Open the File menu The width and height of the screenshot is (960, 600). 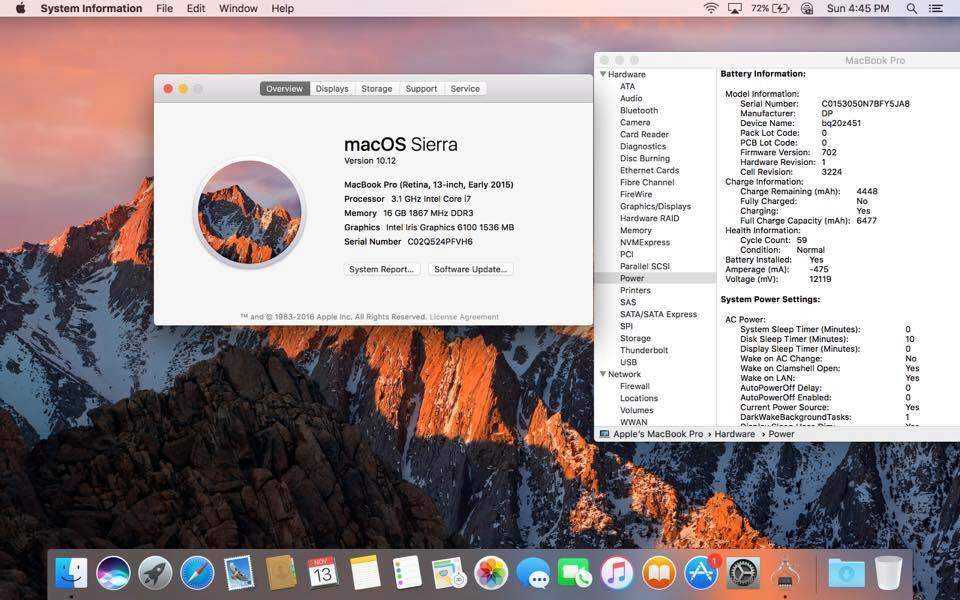tap(164, 9)
